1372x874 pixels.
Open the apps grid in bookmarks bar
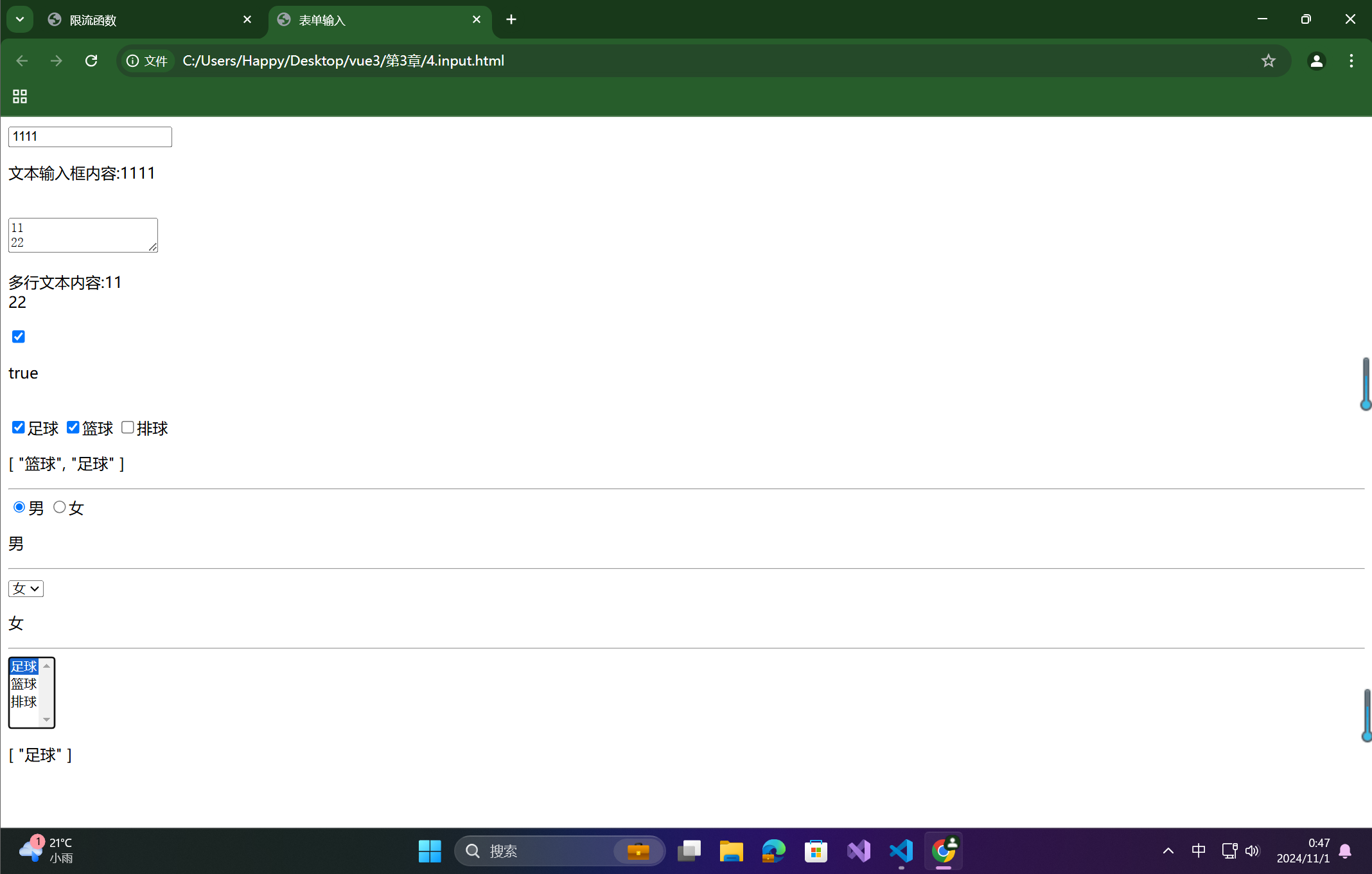(20, 96)
